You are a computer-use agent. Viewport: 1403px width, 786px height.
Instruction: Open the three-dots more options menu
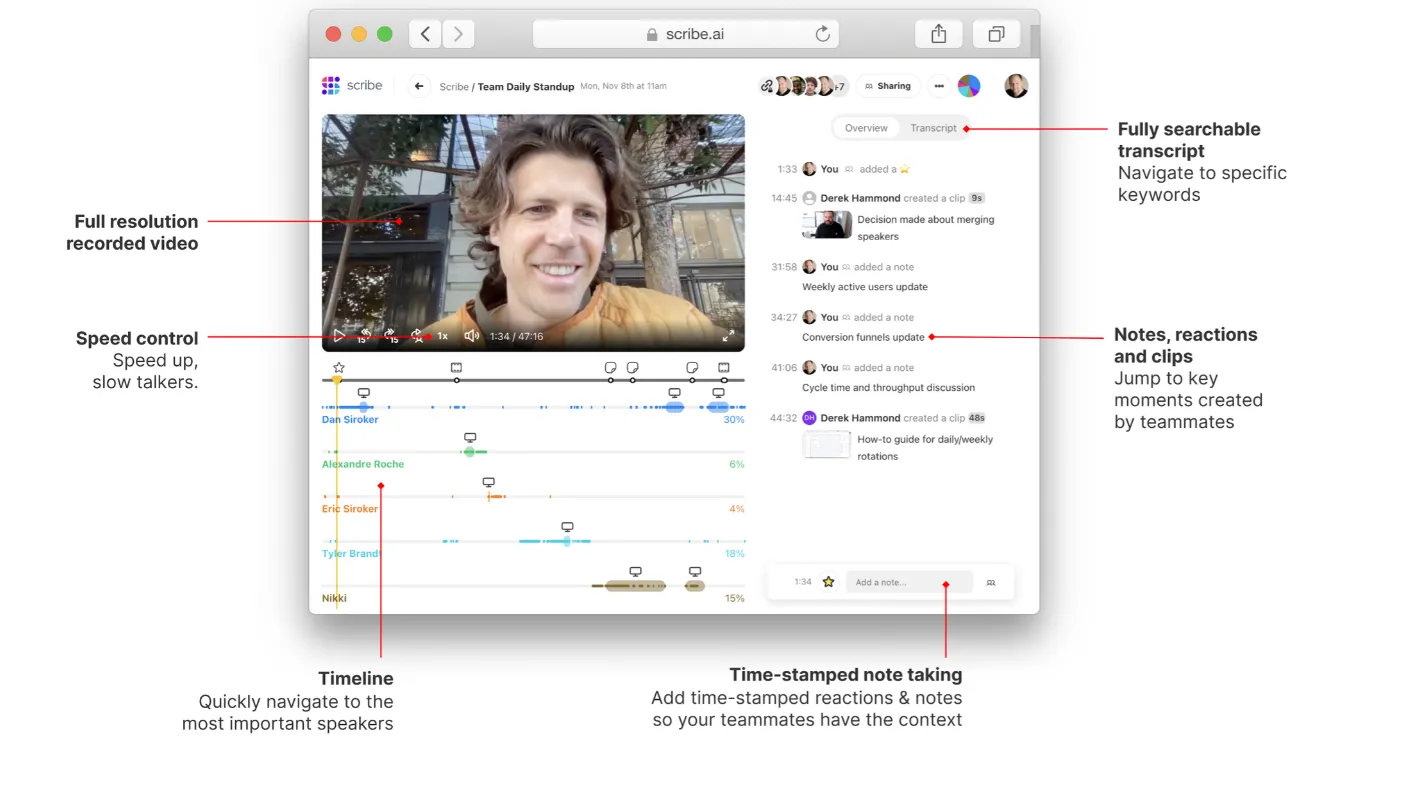(x=939, y=86)
